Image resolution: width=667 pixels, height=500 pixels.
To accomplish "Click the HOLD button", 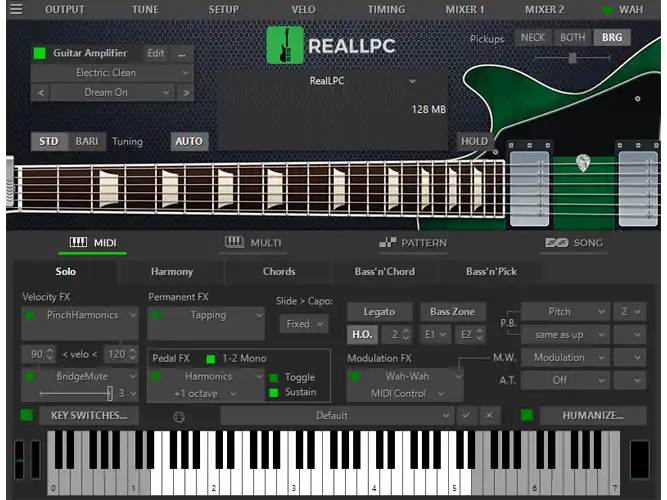I will [x=474, y=141].
